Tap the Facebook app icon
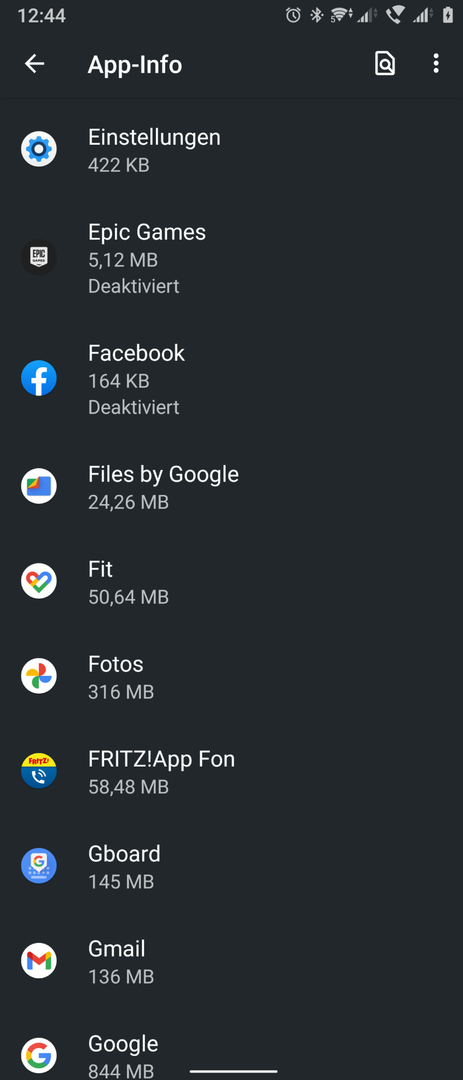Screen dimensions: 463x1080 39,378
